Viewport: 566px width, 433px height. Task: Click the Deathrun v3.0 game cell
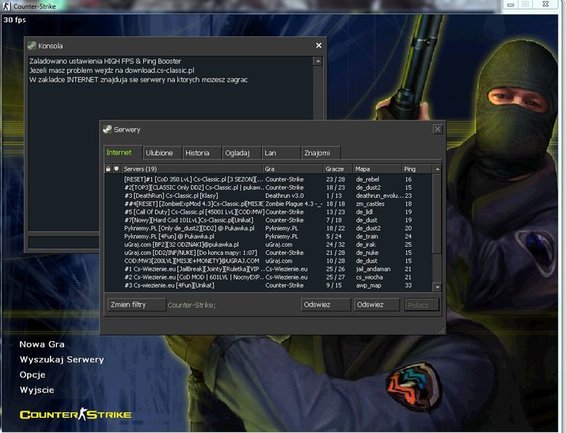click(x=284, y=196)
